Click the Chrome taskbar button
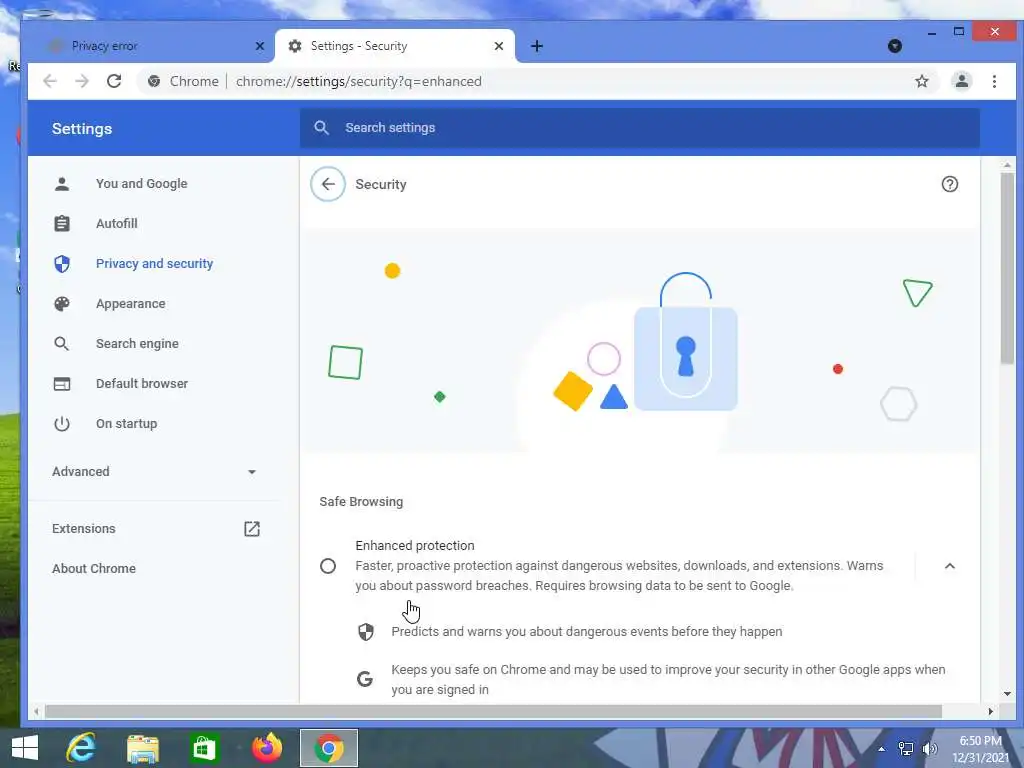The height and width of the screenshot is (768, 1024). (328, 748)
